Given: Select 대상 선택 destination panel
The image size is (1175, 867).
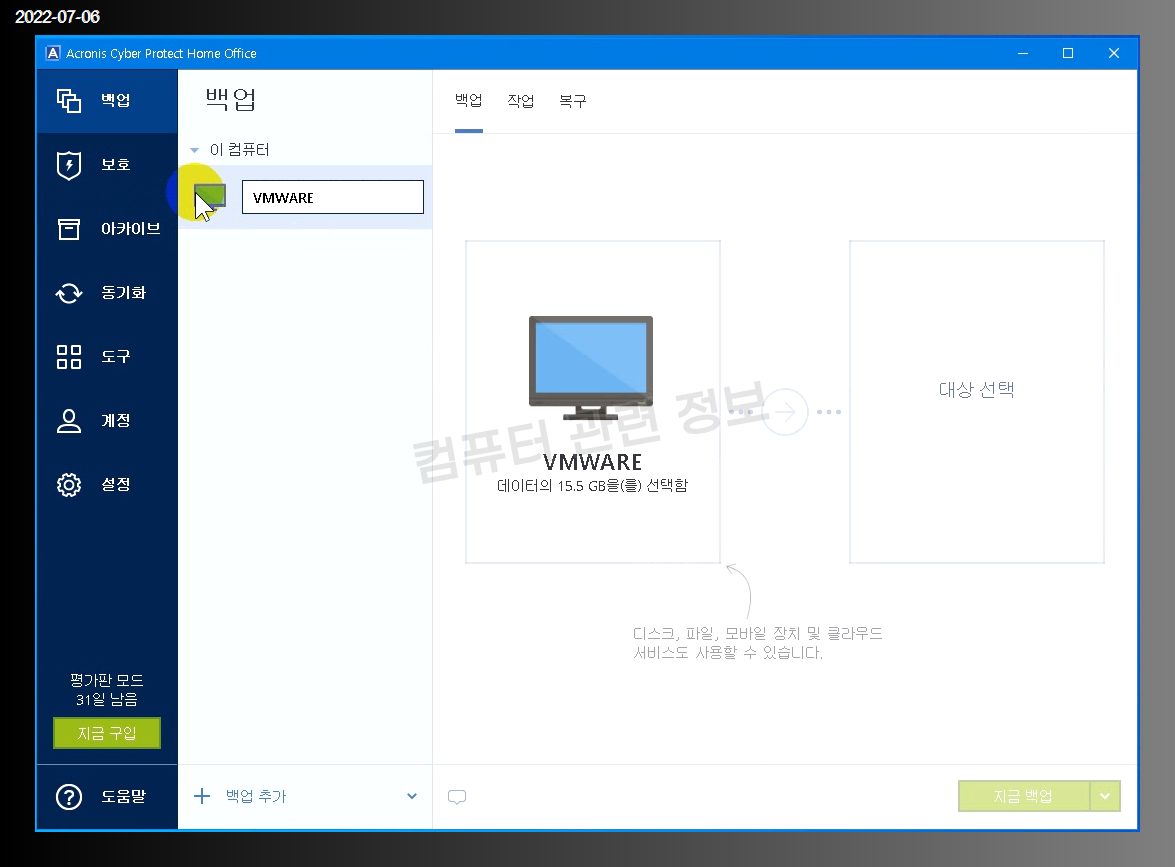Looking at the screenshot, I should (x=976, y=402).
